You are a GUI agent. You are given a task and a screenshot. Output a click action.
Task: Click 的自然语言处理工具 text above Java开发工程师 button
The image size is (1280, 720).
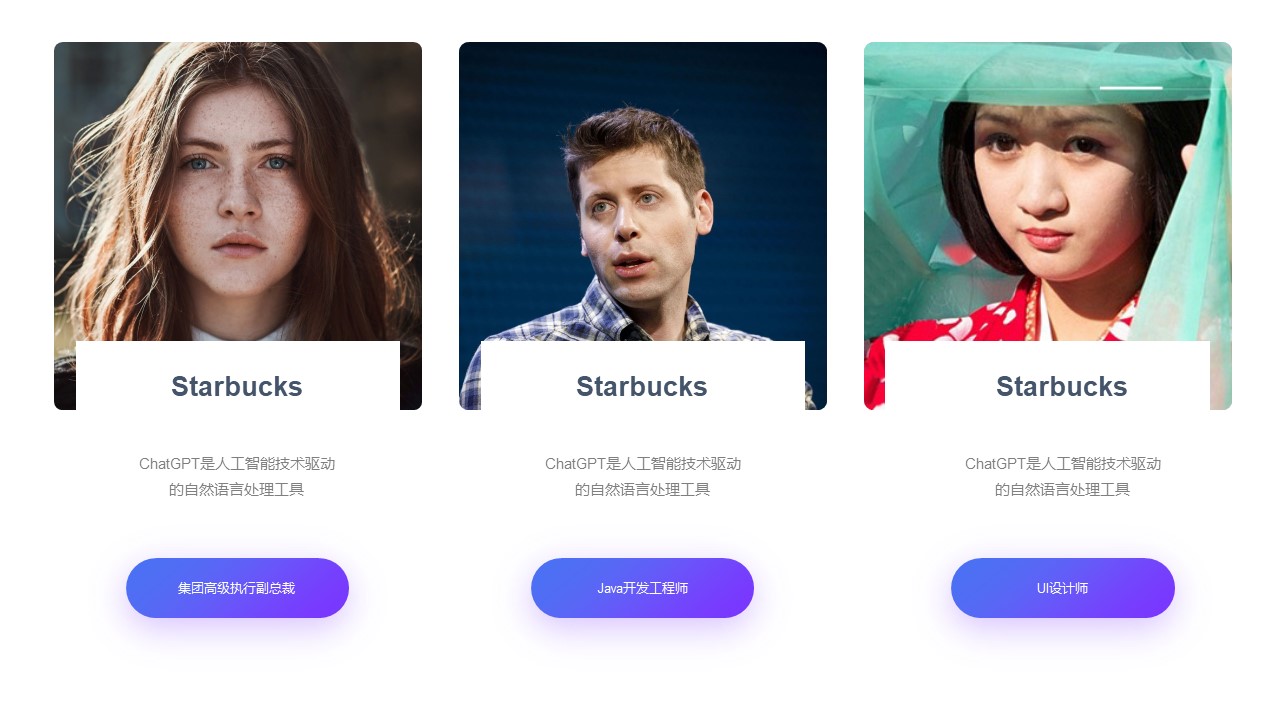(x=643, y=490)
